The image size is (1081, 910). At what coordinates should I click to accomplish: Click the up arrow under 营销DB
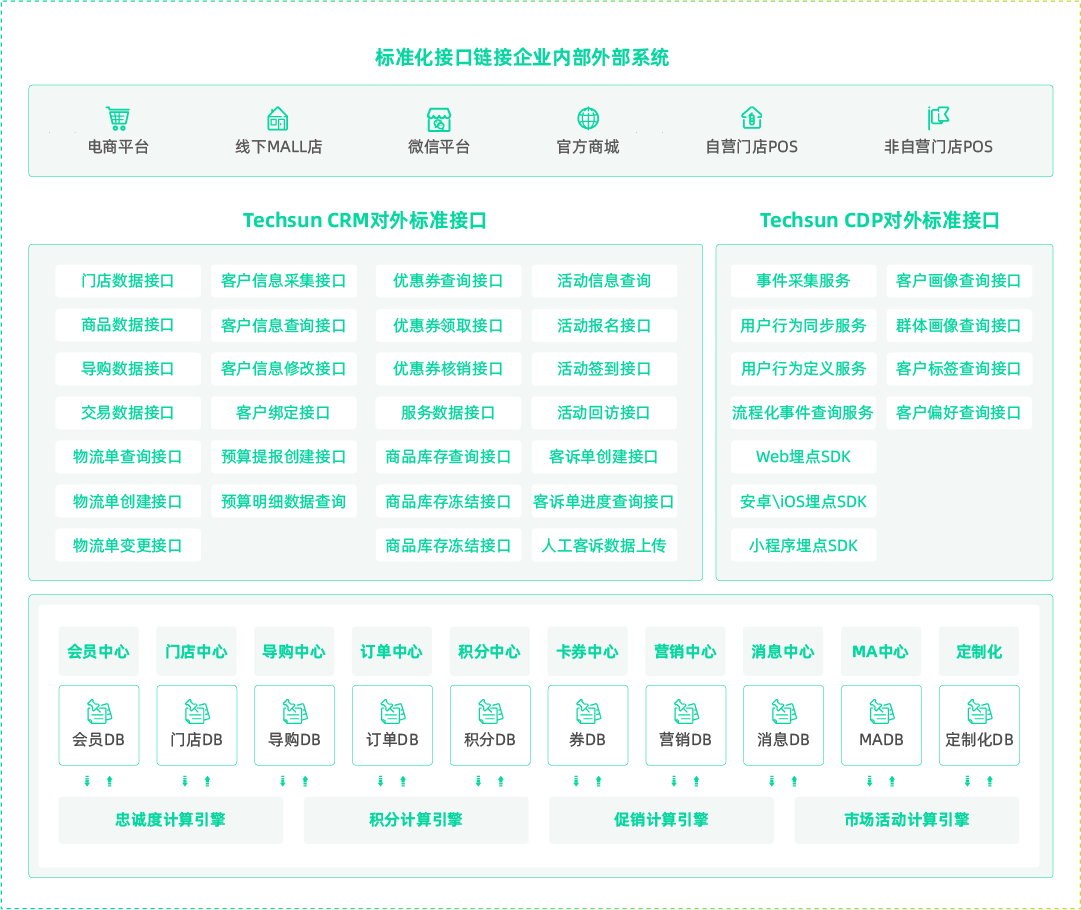696,781
